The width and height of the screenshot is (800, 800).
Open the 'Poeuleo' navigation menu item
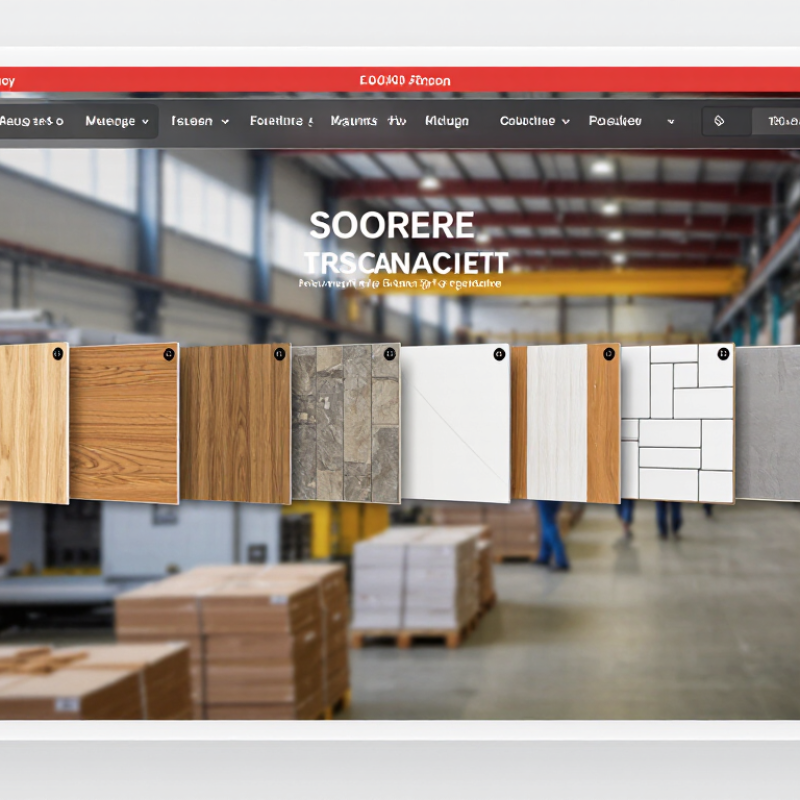click(x=615, y=121)
